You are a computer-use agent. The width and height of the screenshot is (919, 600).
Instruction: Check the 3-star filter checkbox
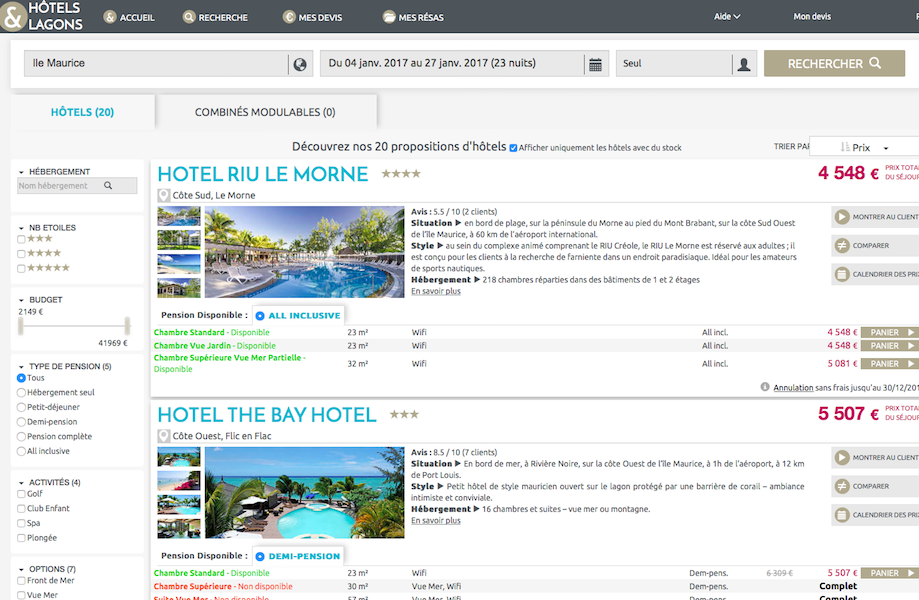point(21,239)
